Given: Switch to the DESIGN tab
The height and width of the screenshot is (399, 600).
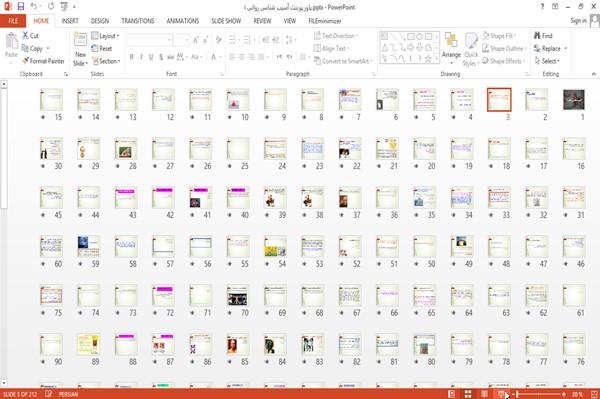Looking at the screenshot, I should [x=100, y=21].
